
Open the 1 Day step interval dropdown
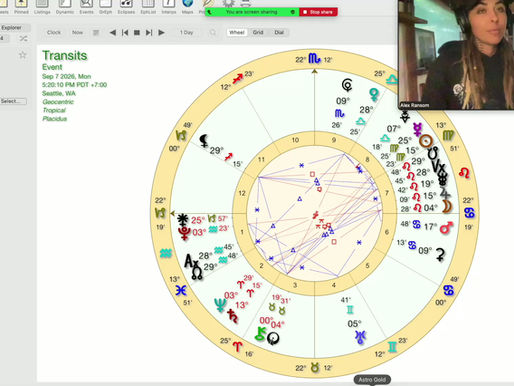(186, 32)
